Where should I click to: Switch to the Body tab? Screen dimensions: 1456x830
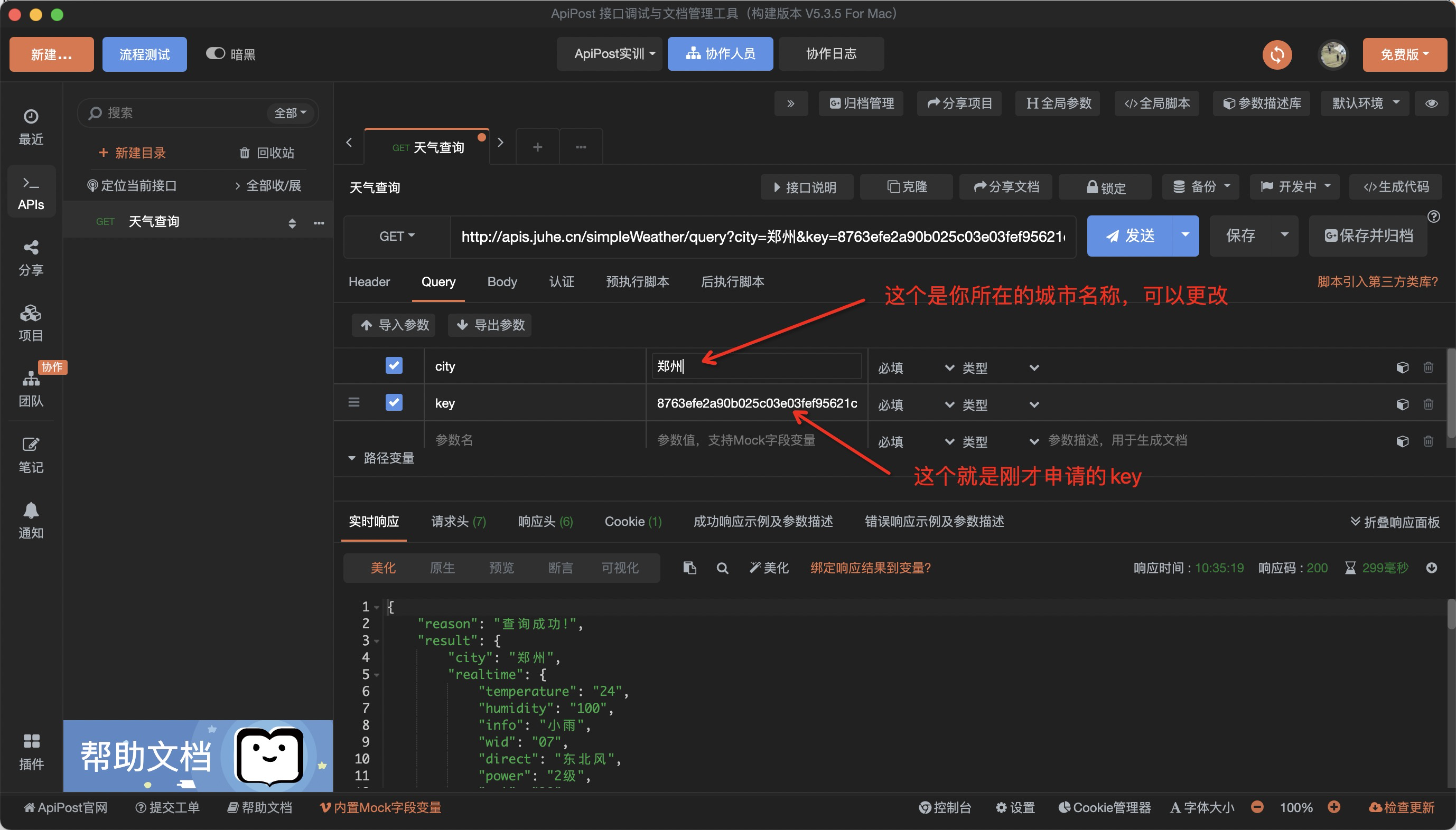[x=502, y=281]
